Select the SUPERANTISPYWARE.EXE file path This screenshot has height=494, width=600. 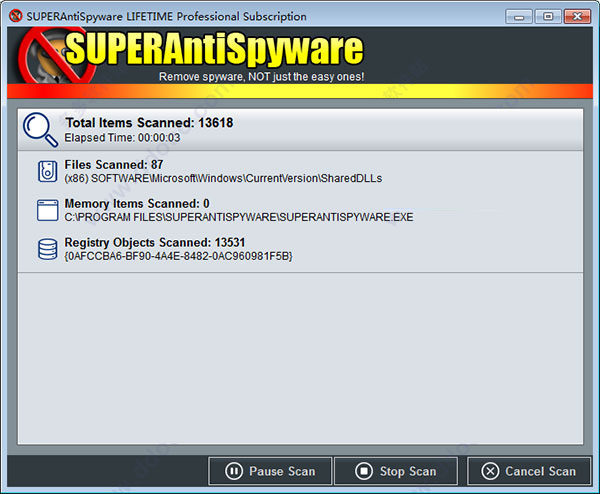pos(239,217)
